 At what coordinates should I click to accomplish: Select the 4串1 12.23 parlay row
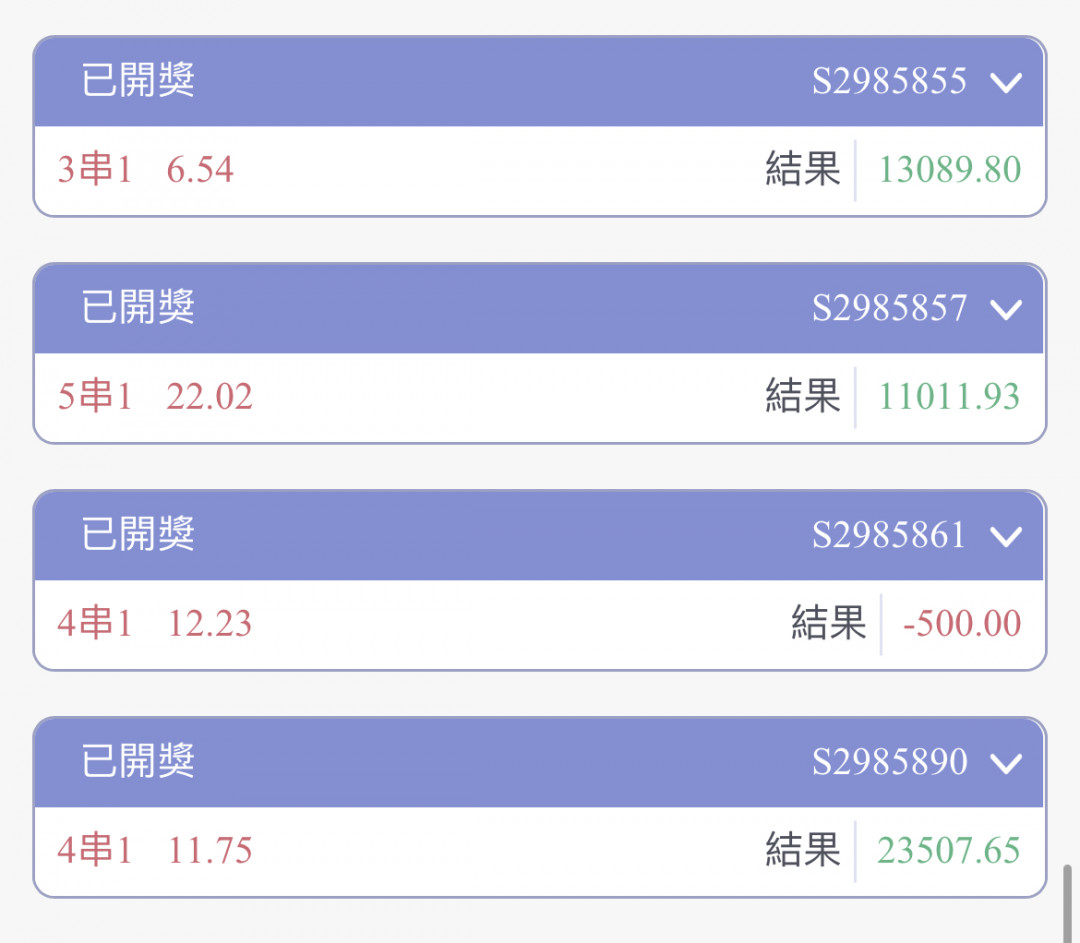(x=540, y=624)
